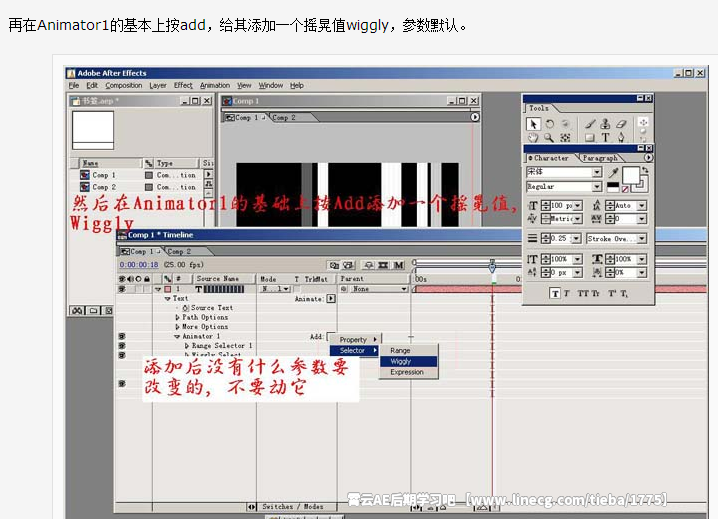Open the Animation menu
Viewport: 718px width, 519px height.
pos(215,85)
